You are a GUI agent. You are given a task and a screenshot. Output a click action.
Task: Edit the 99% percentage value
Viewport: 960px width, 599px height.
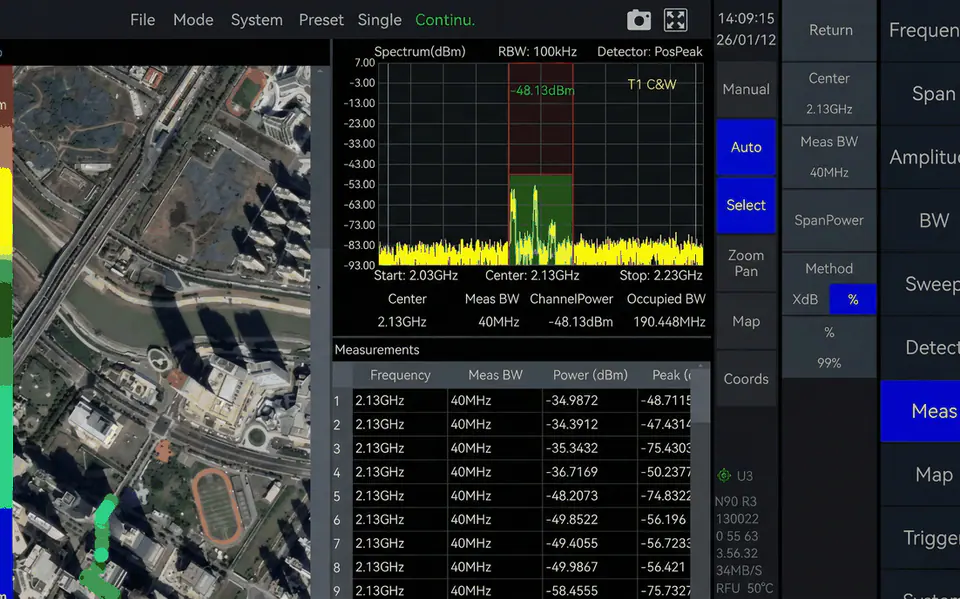click(829, 348)
